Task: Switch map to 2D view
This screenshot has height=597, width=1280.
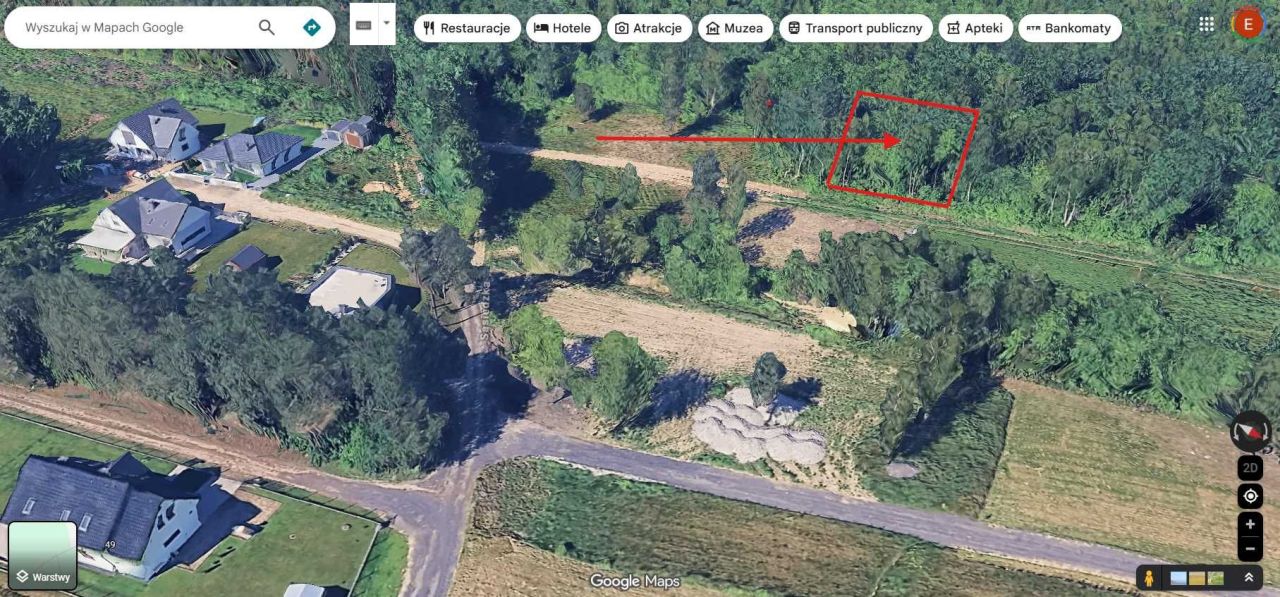Action: [x=1250, y=467]
